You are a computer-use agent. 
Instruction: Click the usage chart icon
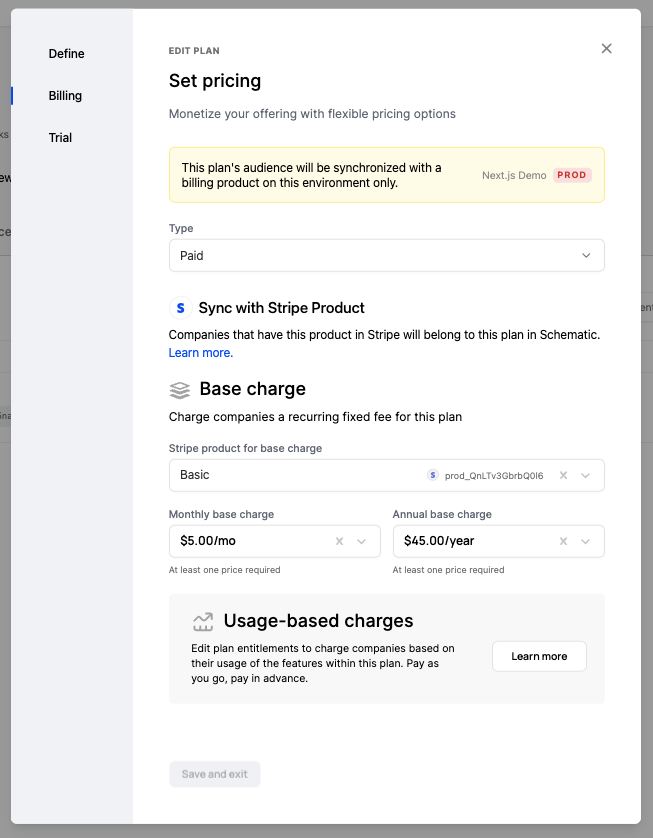click(203, 622)
